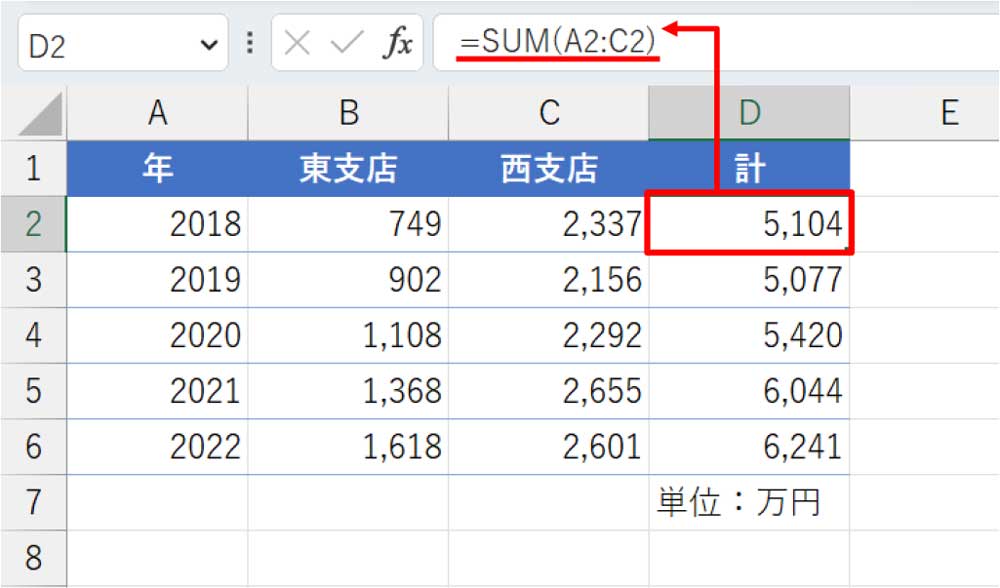Click the three-dot formula bar resize handle
The height and width of the screenshot is (588, 1000).
tap(250, 43)
